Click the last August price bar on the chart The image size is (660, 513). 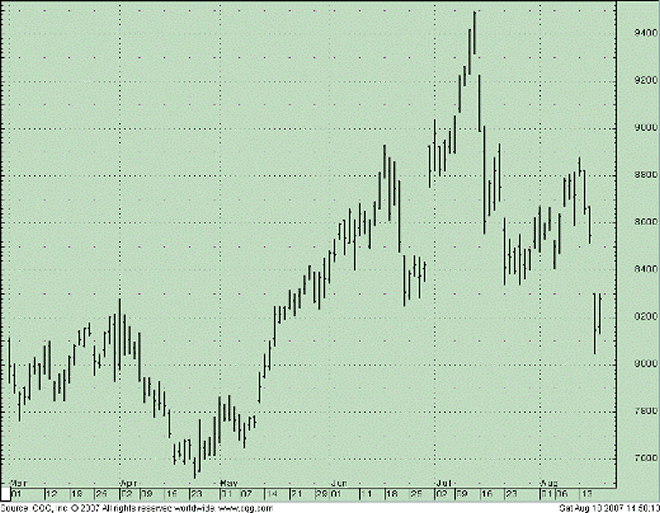(600, 314)
